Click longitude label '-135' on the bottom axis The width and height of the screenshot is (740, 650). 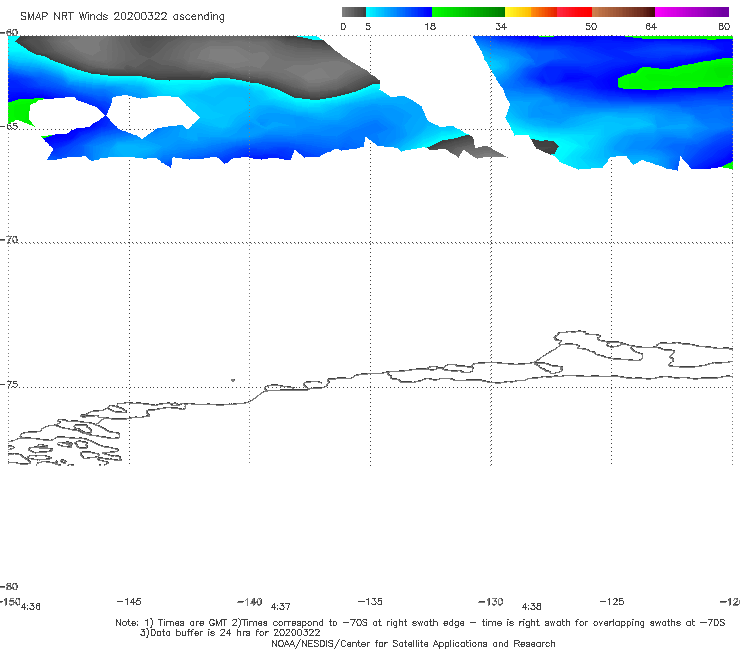(x=370, y=601)
